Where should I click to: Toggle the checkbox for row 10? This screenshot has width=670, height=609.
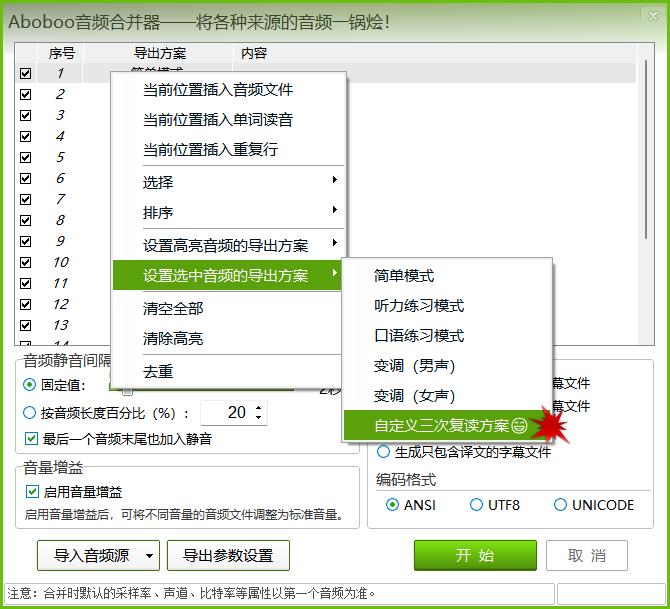pyautogui.click(x=26, y=262)
